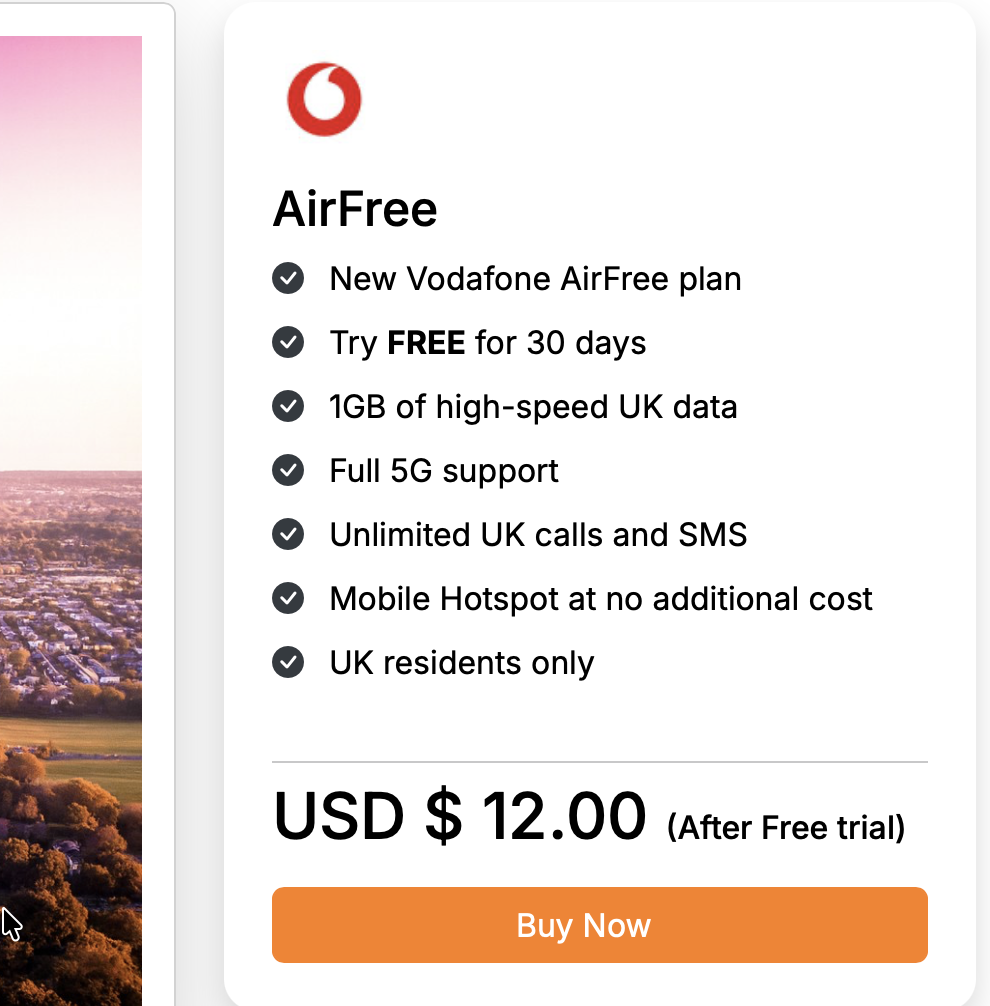The height and width of the screenshot is (1006, 990).
Task: Tap the Full 5G support check icon
Action: [288, 471]
